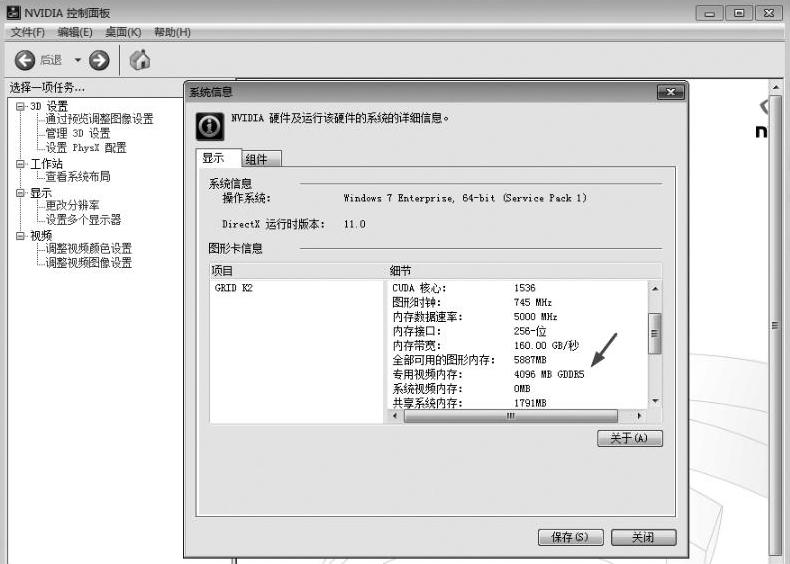The width and height of the screenshot is (790, 564).
Task: Select 通过预览调整图像设置 in the tree
Action: [99, 119]
